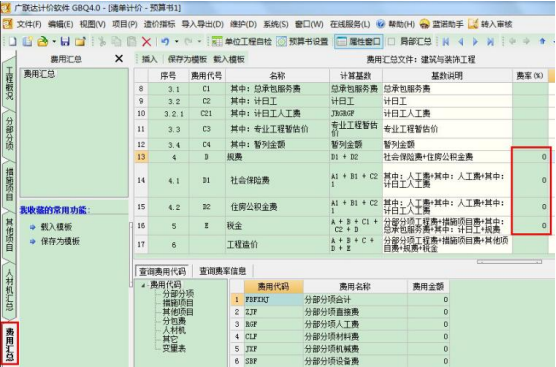Switch to 工程概况 vertical tab
This screenshot has width=556, height=367.
[x=9, y=82]
